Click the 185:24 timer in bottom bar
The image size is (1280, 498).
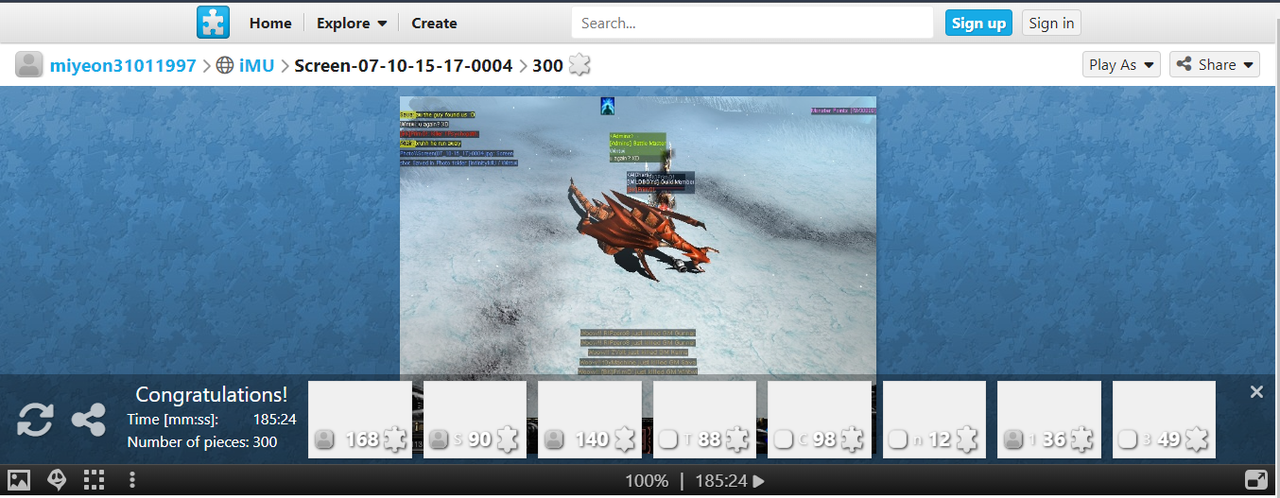click(x=721, y=481)
